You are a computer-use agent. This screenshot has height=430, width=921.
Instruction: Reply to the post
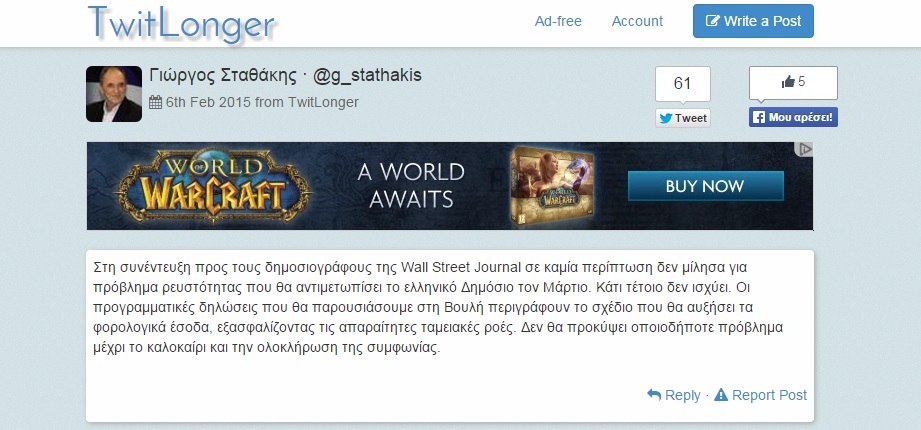(674, 395)
